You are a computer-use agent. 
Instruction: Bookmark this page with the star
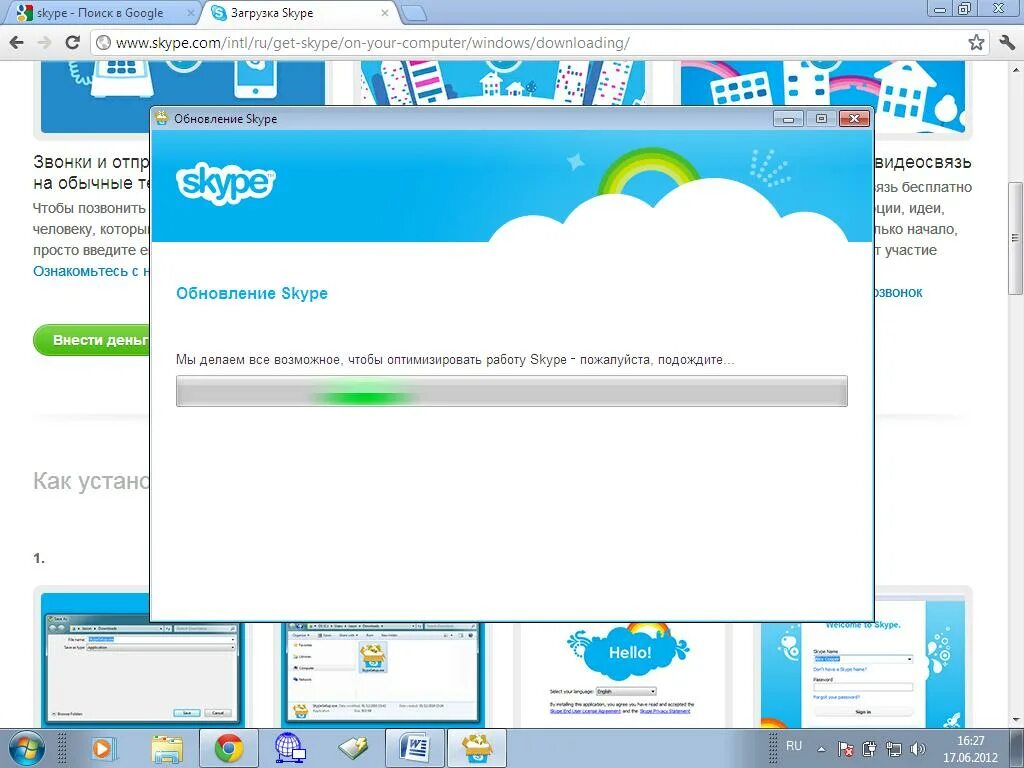click(x=976, y=43)
